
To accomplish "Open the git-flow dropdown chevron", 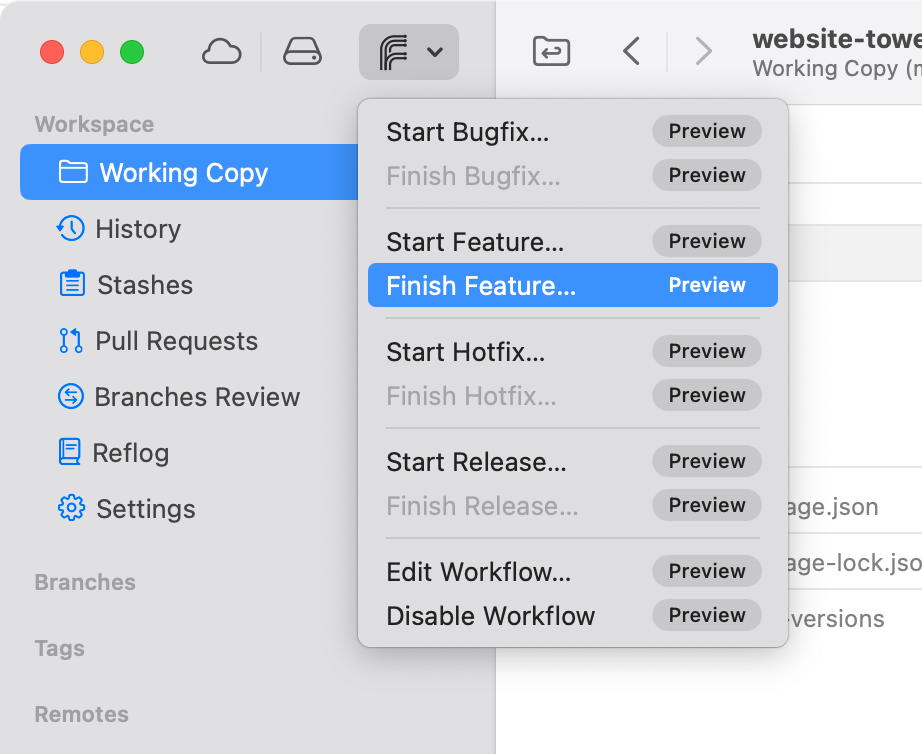I will tap(433, 51).
